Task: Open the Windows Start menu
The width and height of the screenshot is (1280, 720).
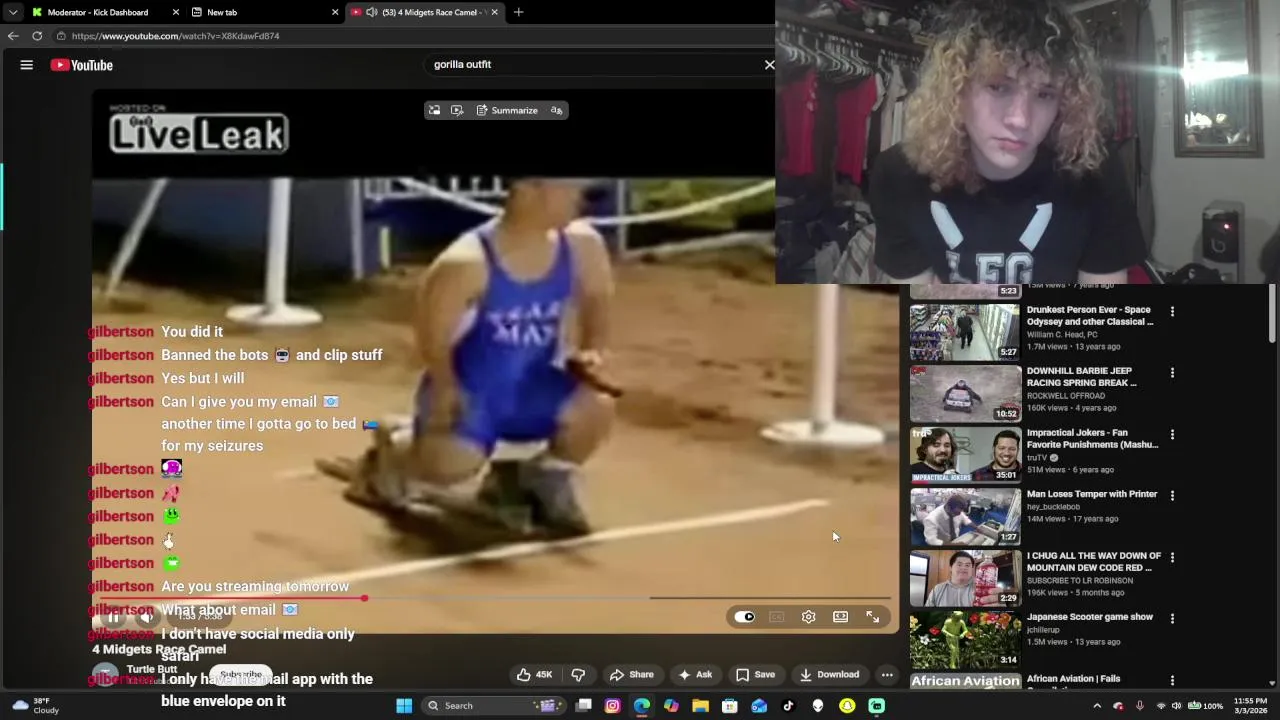Action: (404, 706)
